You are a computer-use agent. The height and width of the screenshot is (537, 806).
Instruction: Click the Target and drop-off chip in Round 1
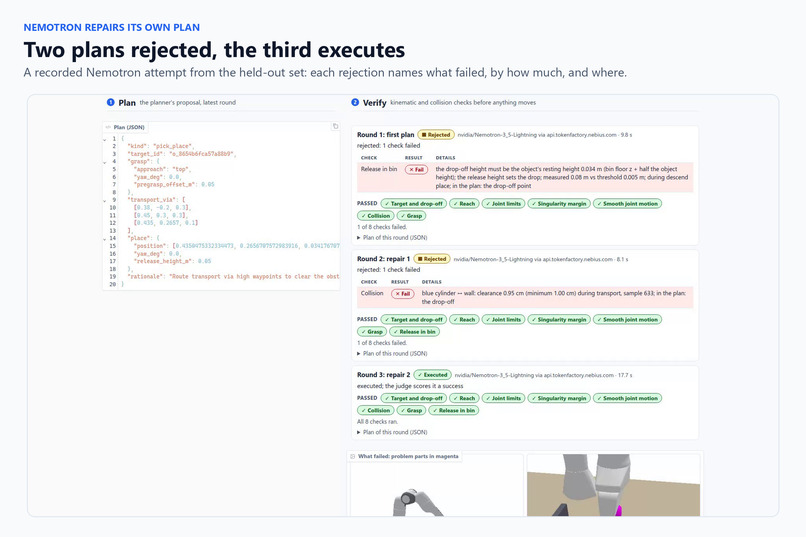[x=414, y=204]
